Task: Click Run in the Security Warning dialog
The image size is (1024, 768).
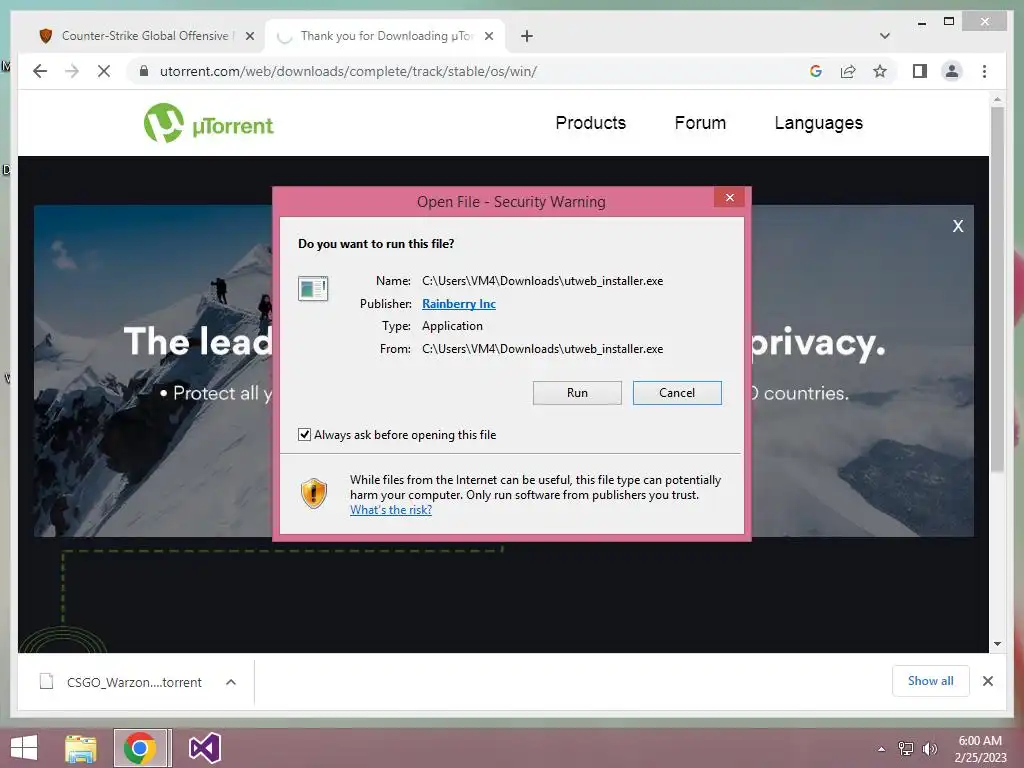Action: (x=577, y=392)
